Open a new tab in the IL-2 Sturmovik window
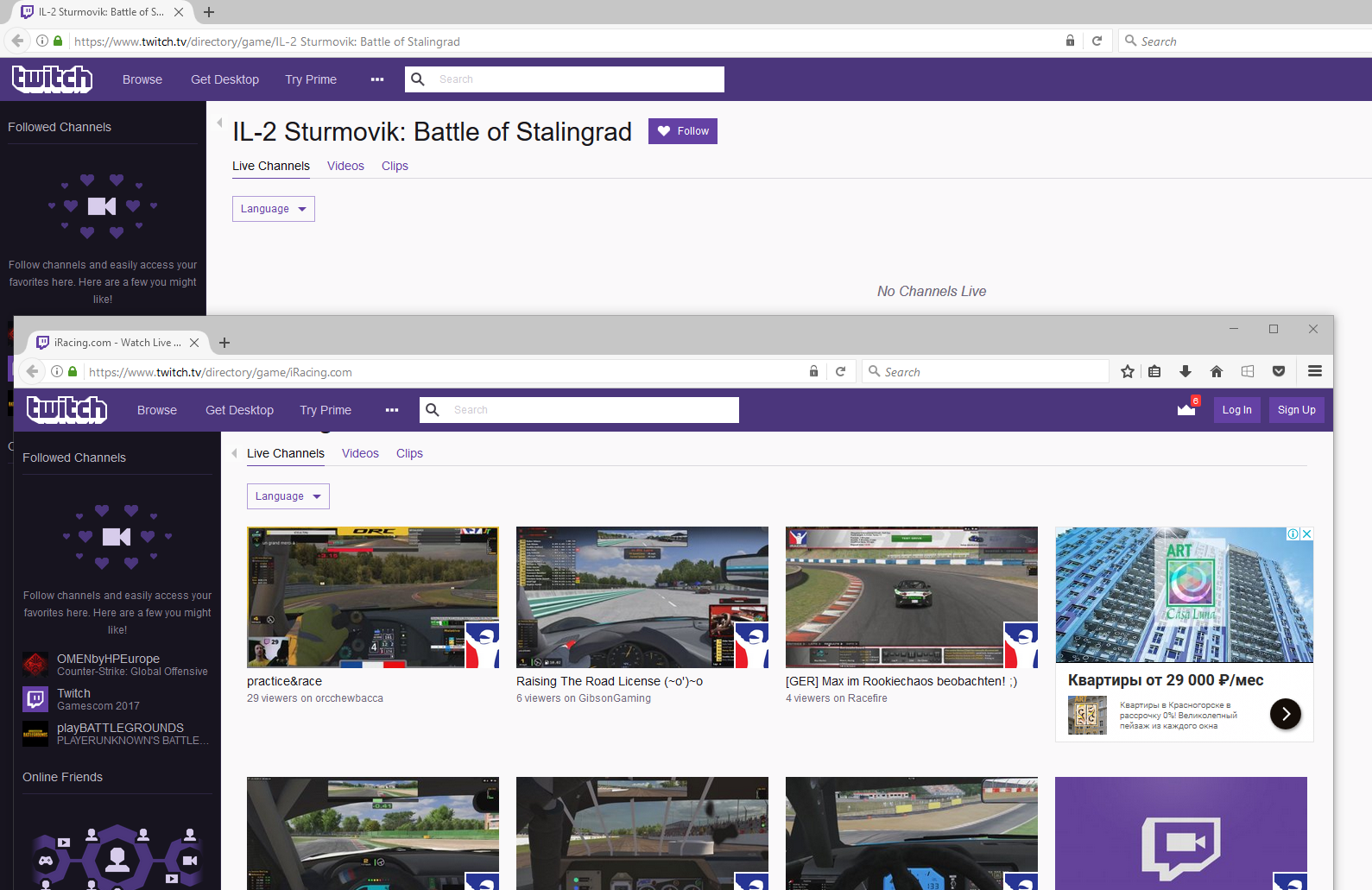Viewport: 1372px width, 890px height. click(x=209, y=12)
